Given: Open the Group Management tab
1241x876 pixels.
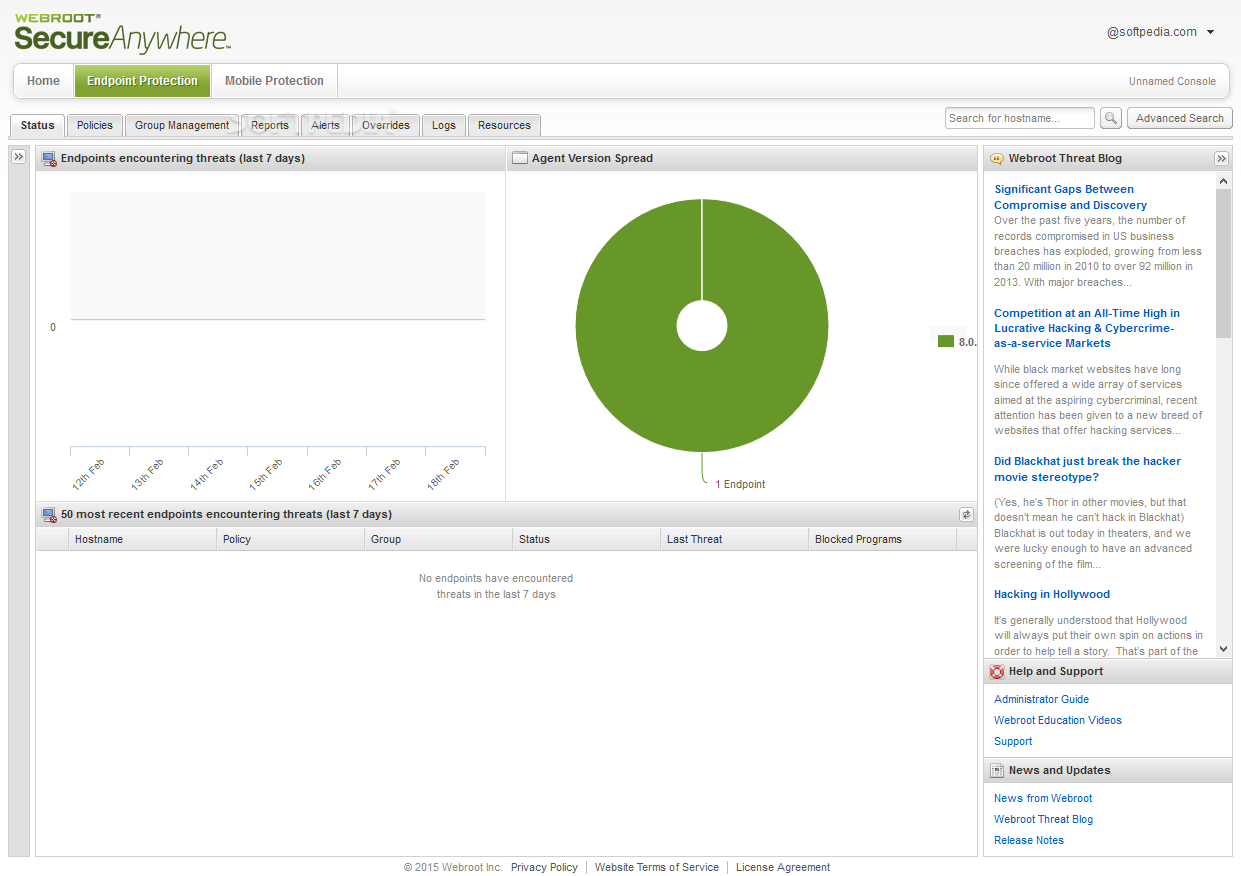Looking at the screenshot, I should pos(182,125).
